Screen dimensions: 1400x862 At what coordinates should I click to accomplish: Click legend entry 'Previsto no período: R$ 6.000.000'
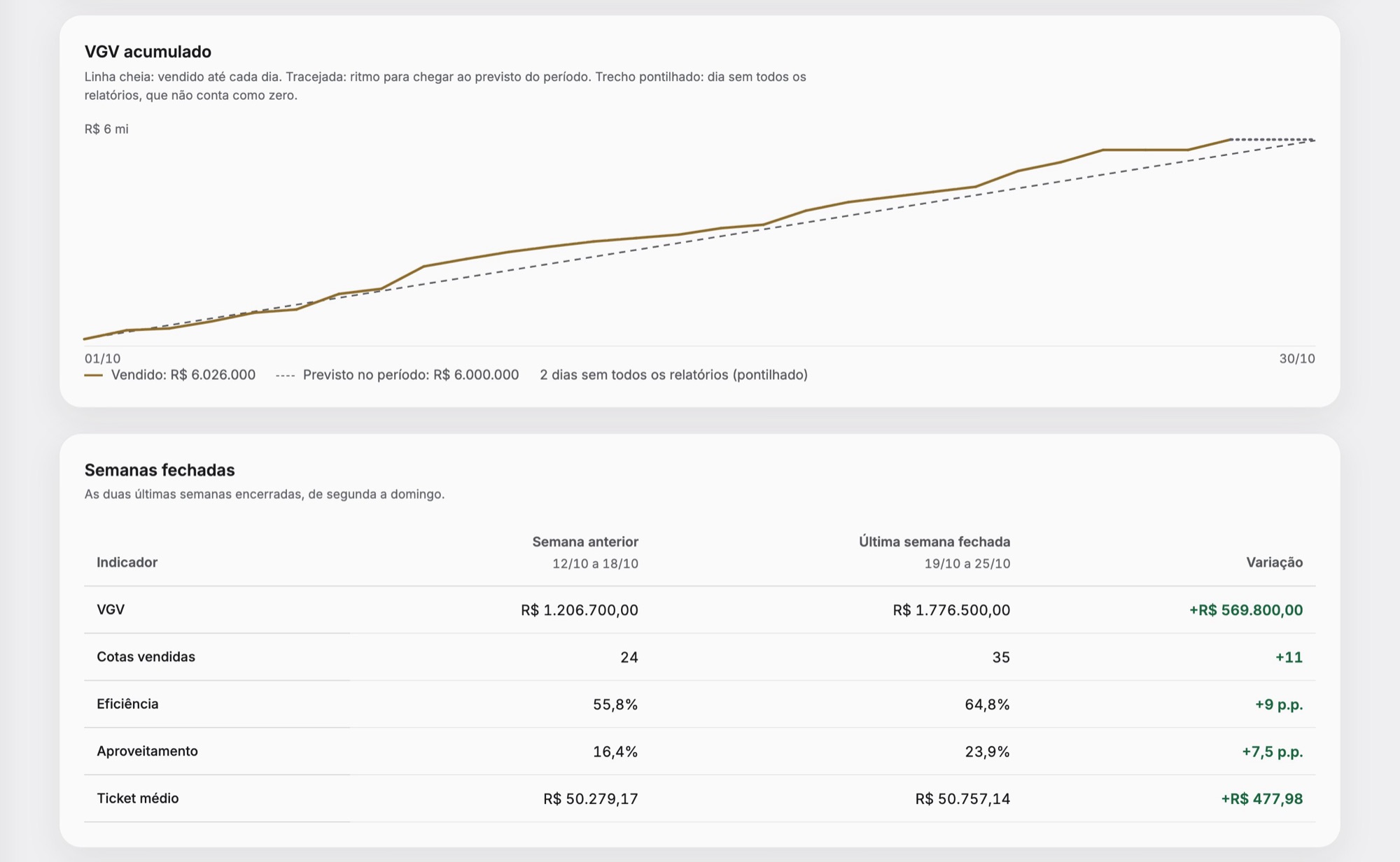click(x=398, y=375)
